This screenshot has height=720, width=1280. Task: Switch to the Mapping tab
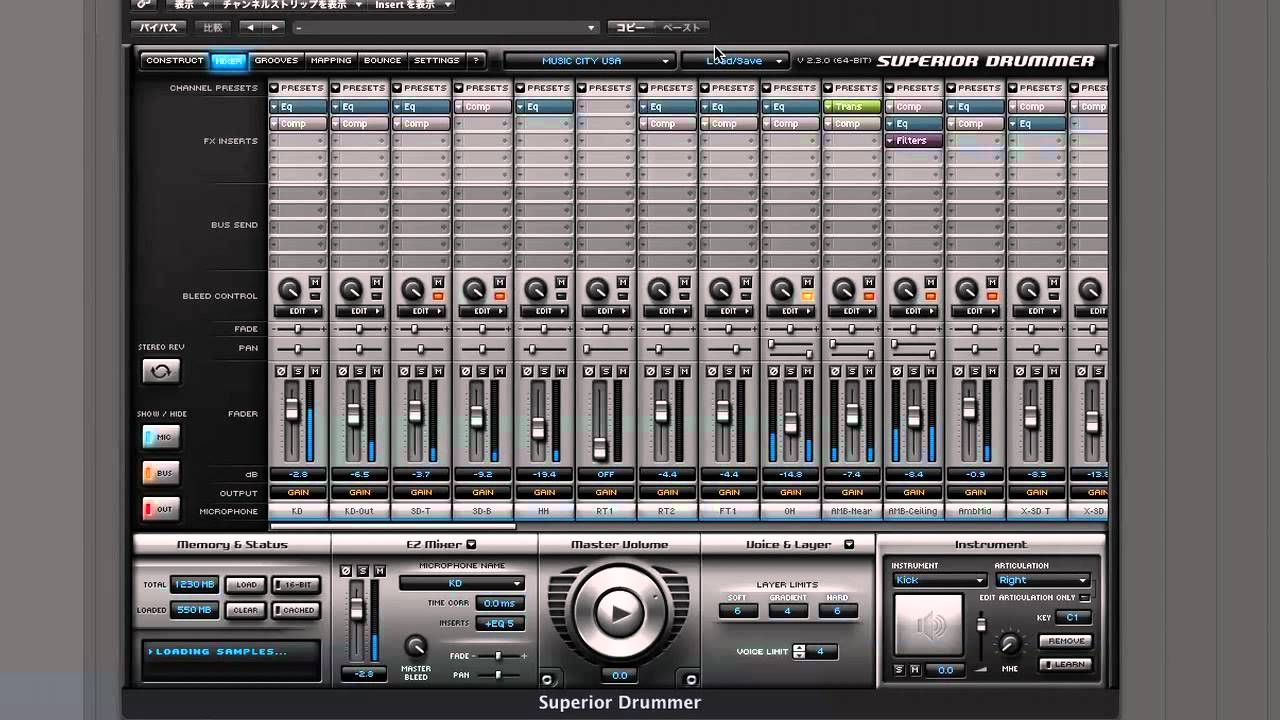point(331,60)
